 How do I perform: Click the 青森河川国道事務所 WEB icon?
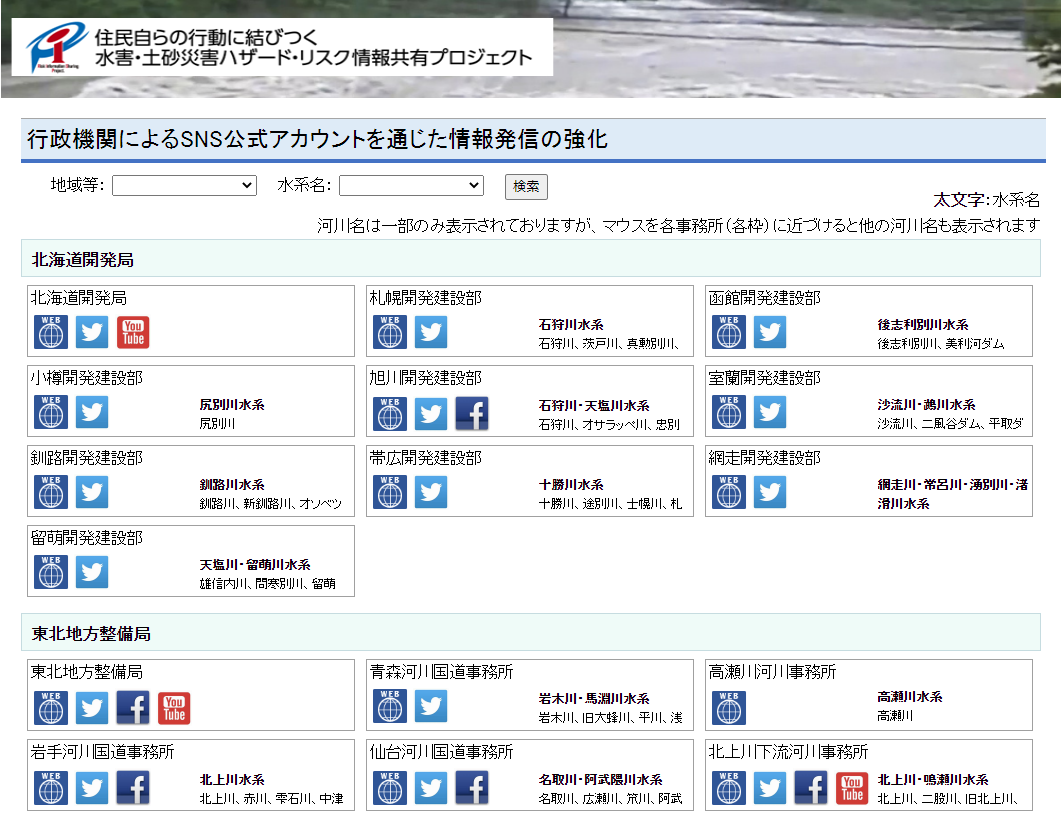(x=390, y=707)
